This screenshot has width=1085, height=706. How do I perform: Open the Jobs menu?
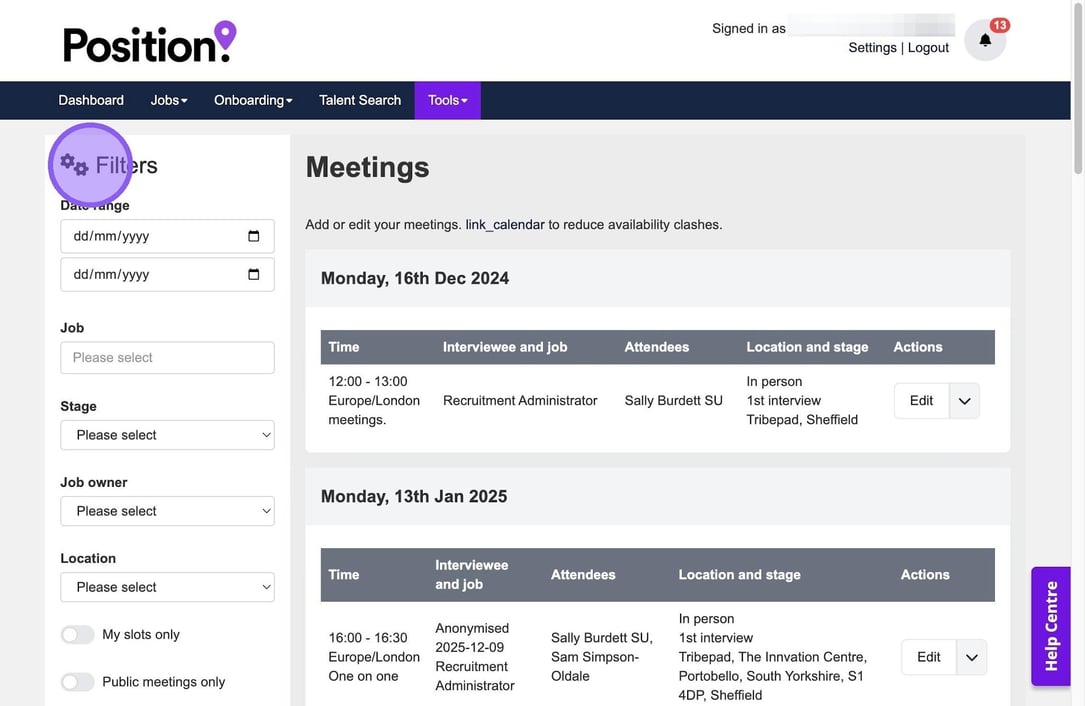coord(168,100)
